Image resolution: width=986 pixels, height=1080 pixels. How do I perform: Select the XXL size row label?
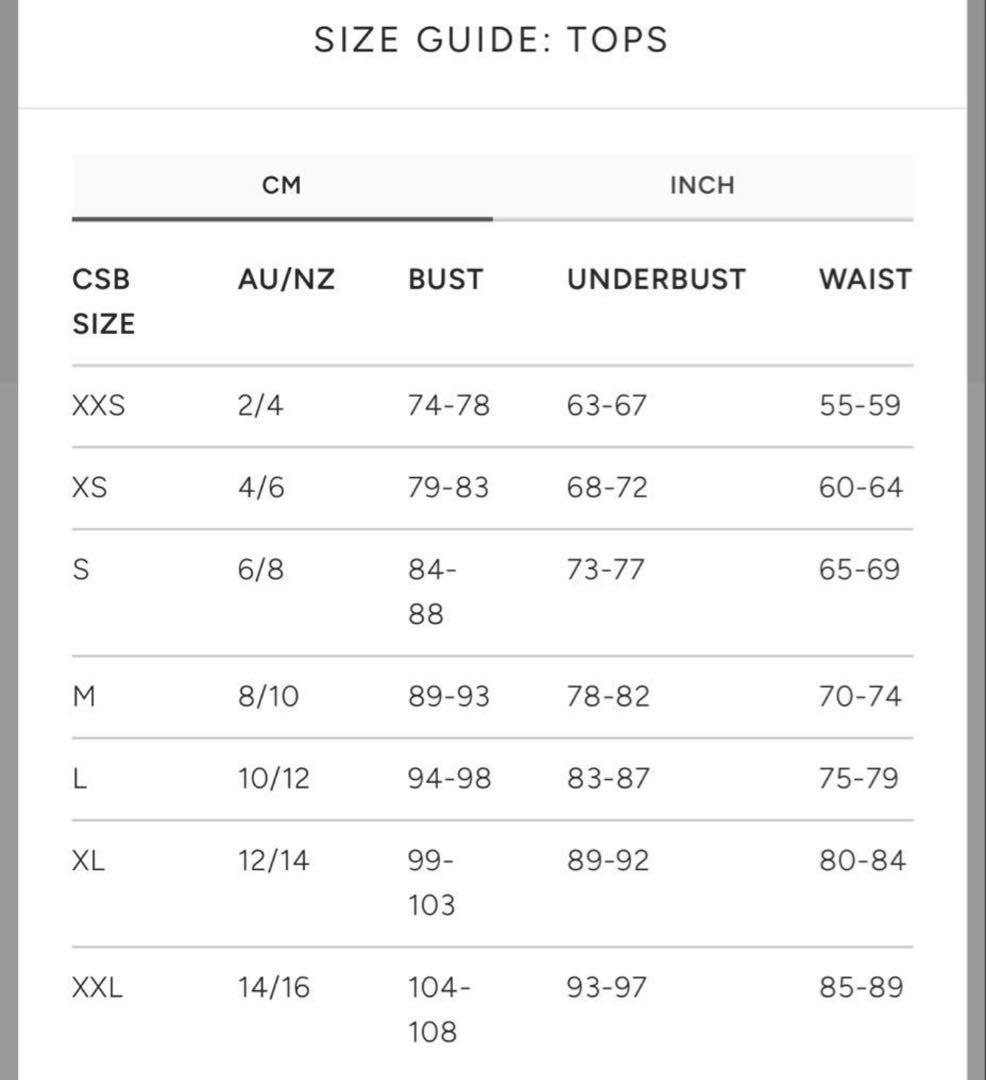98,988
